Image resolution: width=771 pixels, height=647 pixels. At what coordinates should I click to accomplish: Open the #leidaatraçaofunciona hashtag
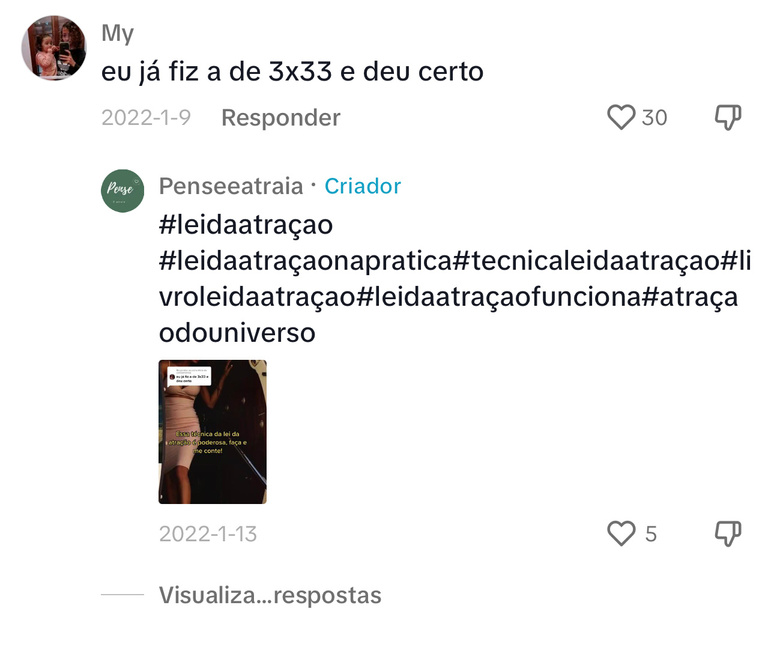click(x=498, y=297)
